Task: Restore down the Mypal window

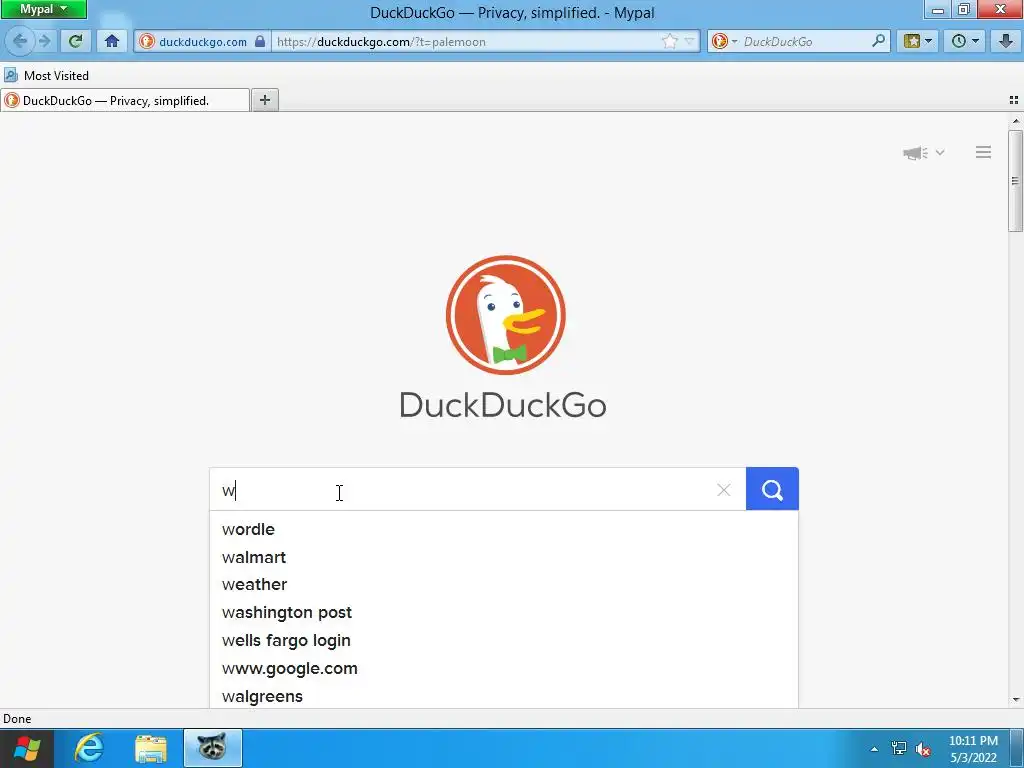Action: point(964,9)
